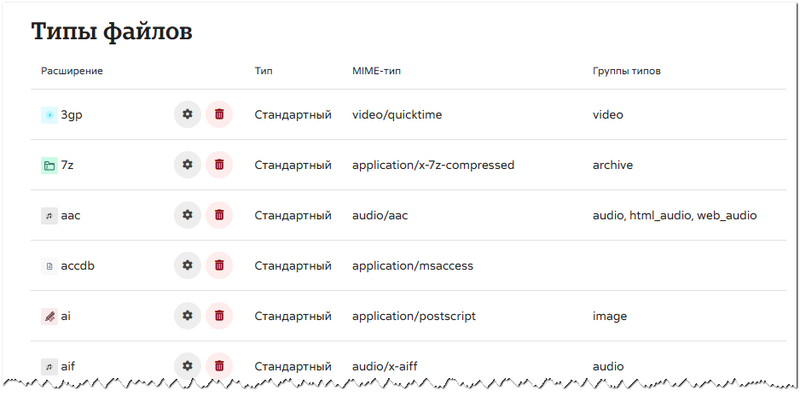The width and height of the screenshot is (800, 396).
Task: Click the MIME-тип column header
Action: pos(377,71)
